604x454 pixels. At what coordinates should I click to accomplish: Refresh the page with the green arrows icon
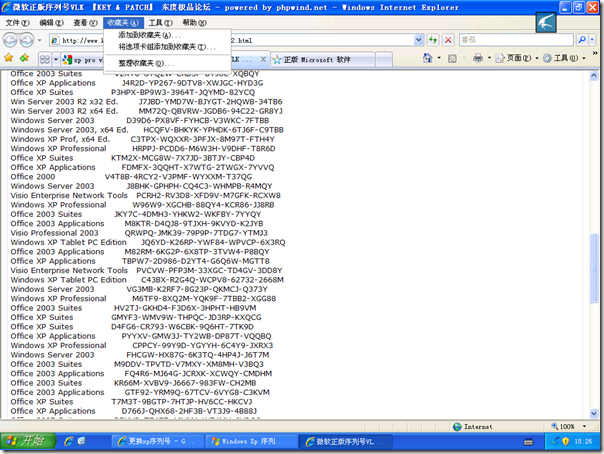[x=433, y=40]
